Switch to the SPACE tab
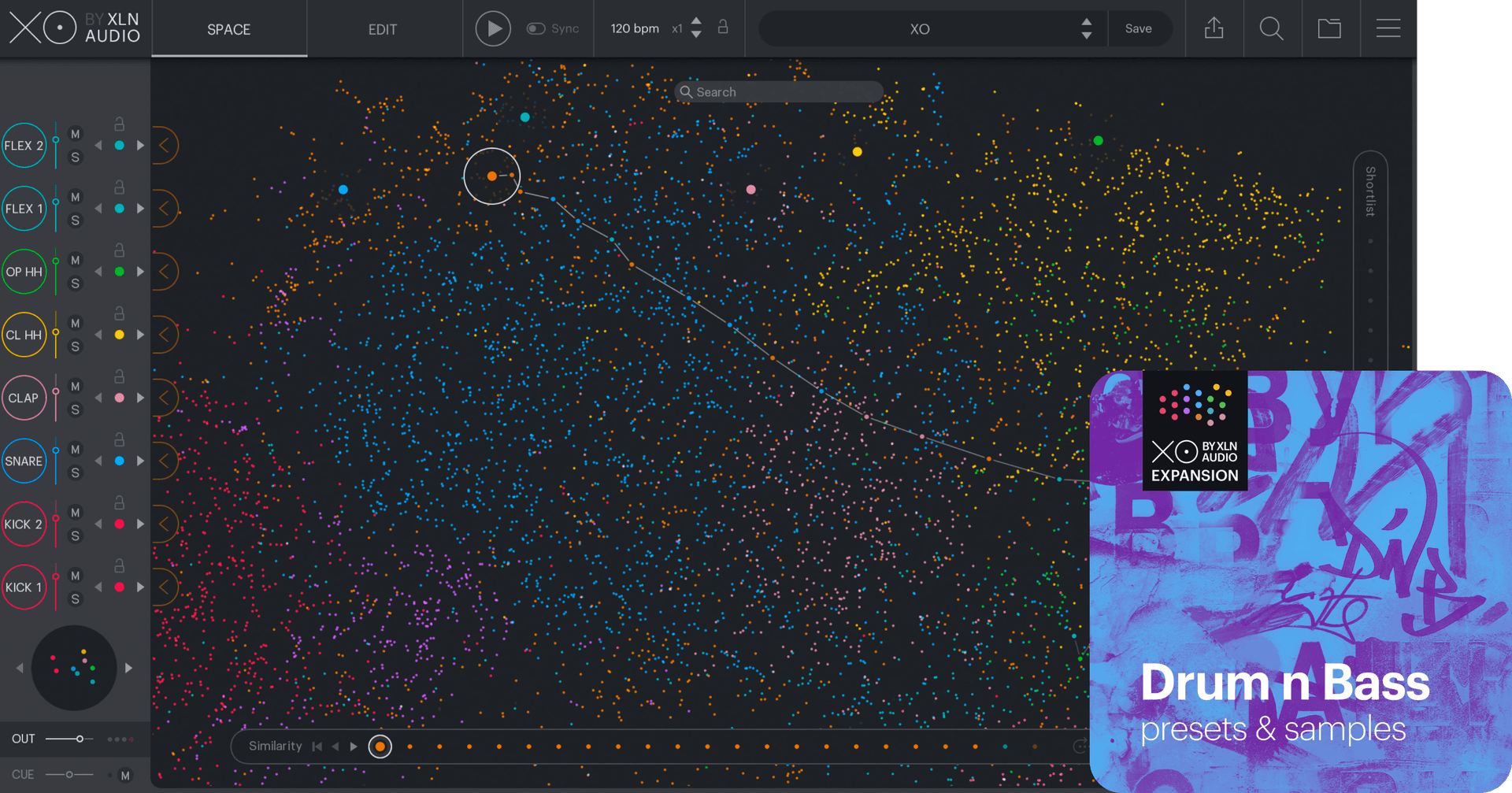 click(228, 29)
